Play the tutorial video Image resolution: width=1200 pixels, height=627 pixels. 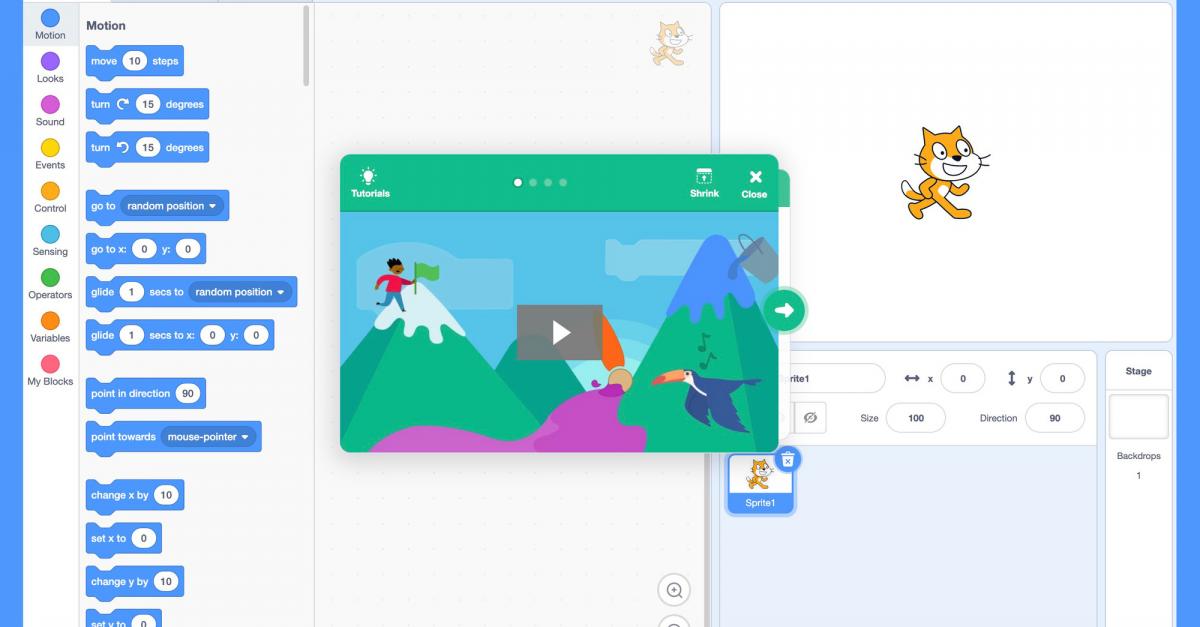point(560,332)
